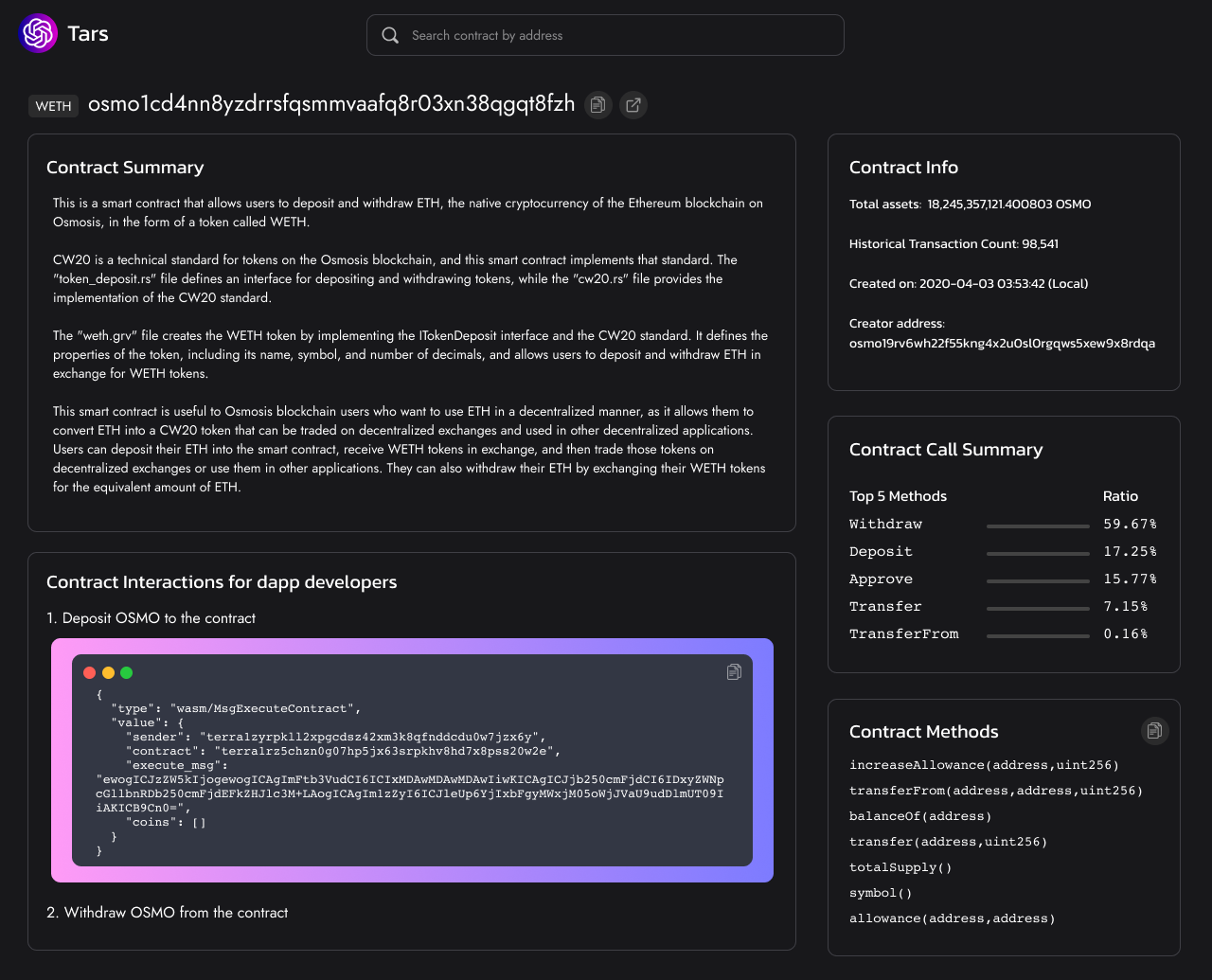
Task: Click the "contract" line in the code block
Action: (x=343, y=751)
